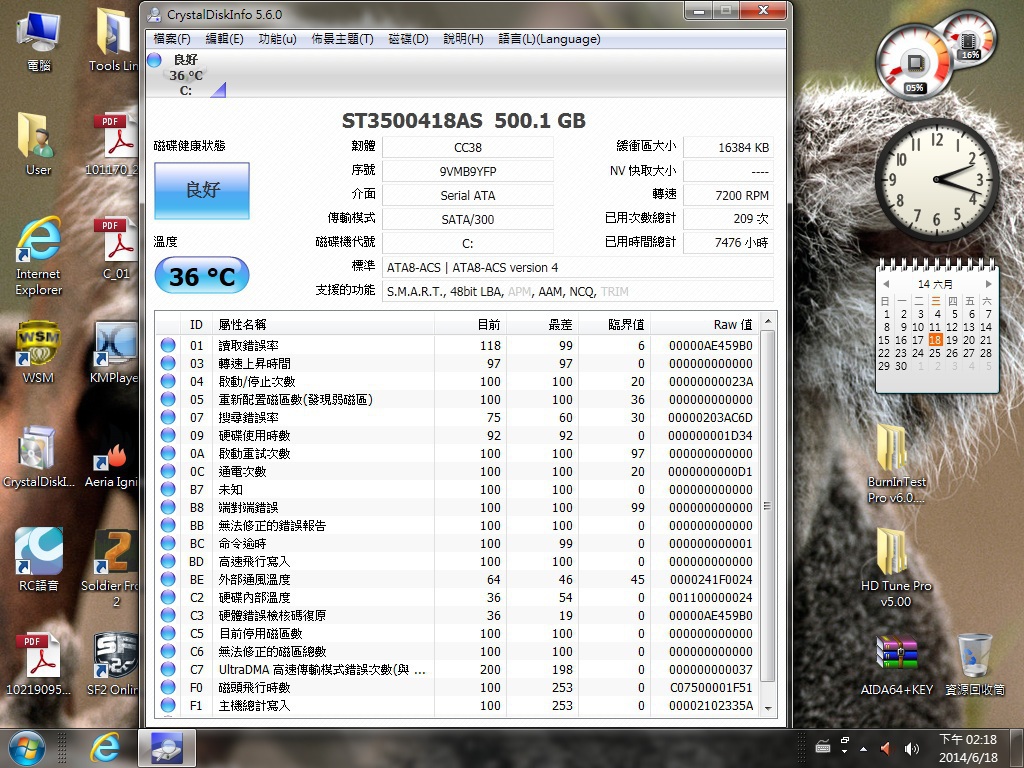
Task: Open the Tools folder on desktop
Action: [x=115, y=40]
